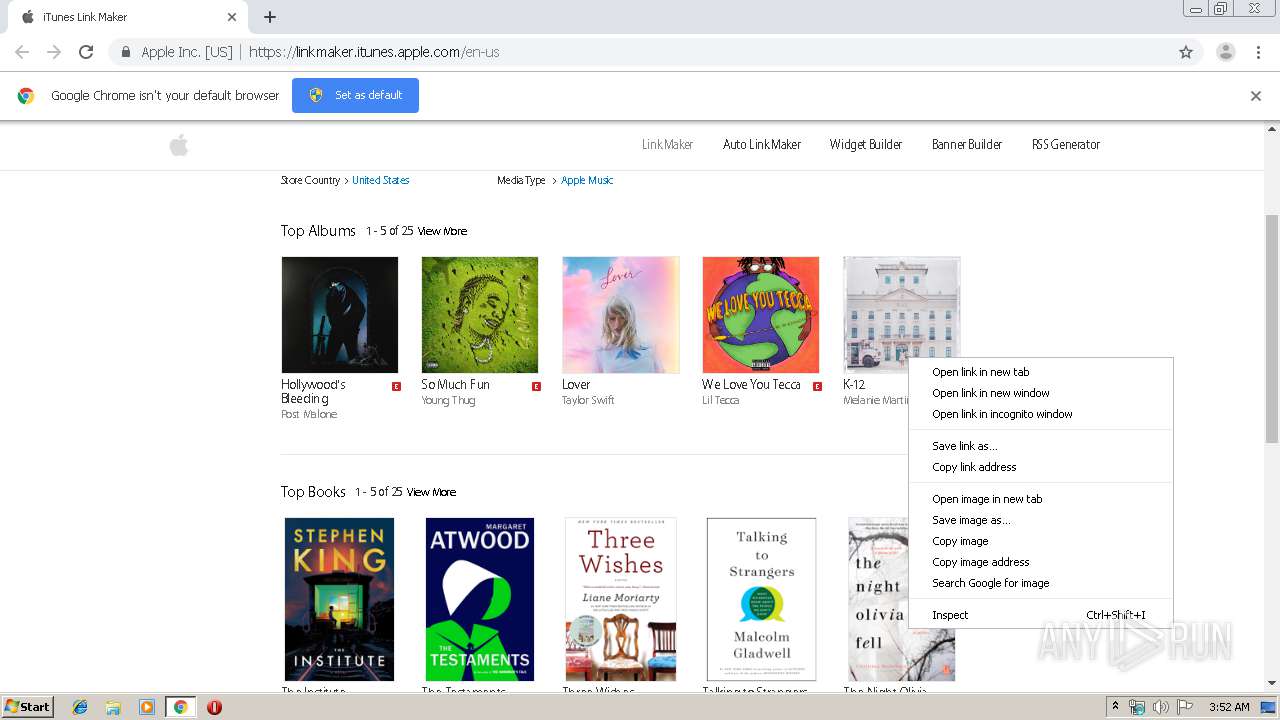Open the Chrome profile avatar icon
This screenshot has height=720, width=1280.
point(1225,52)
